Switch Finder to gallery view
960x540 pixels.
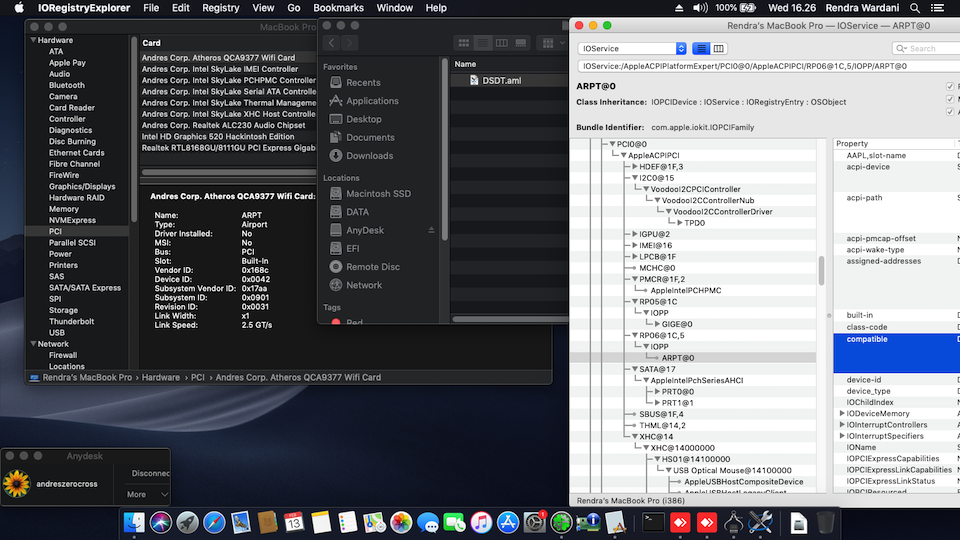coord(520,43)
